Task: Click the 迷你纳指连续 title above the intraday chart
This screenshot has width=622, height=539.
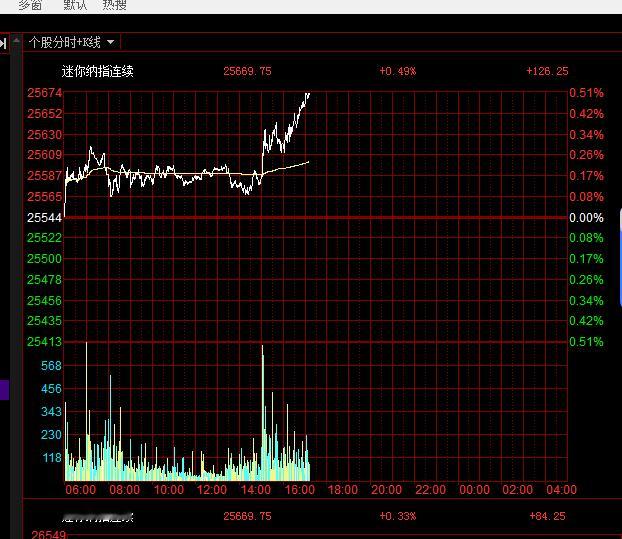Action: pyautogui.click(x=98, y=71)
